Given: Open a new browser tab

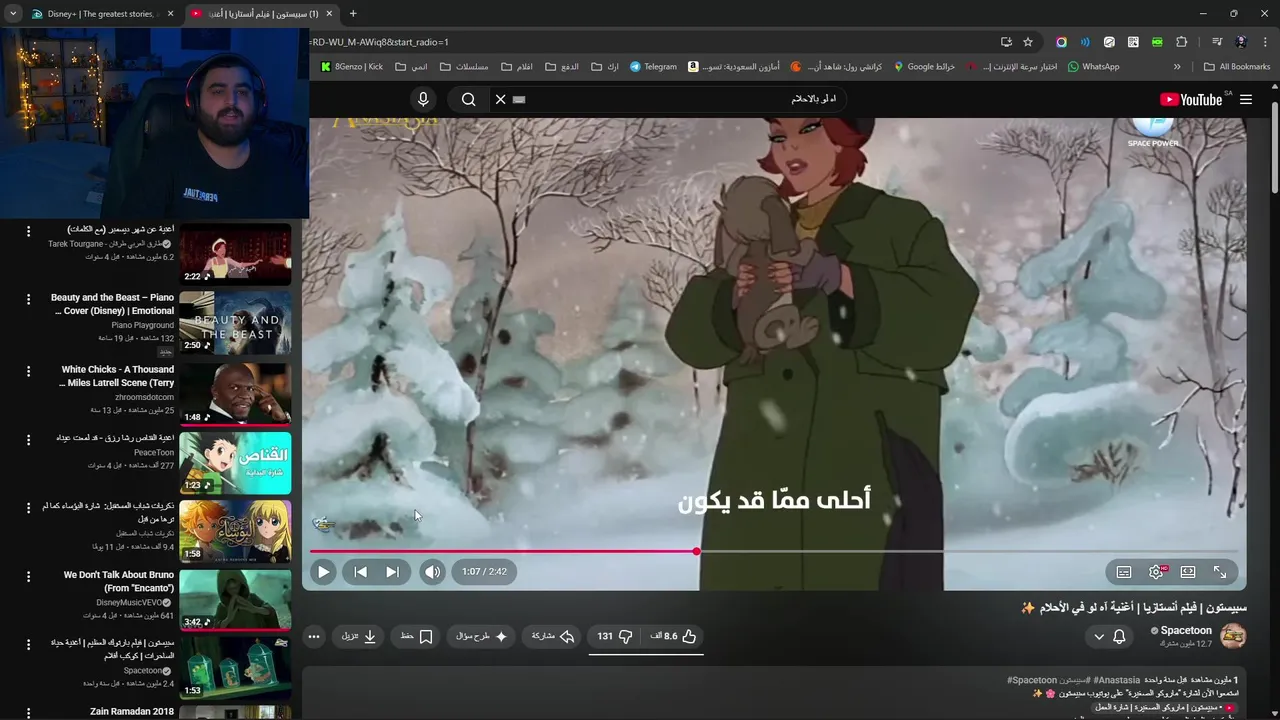Looking at the screenshot, I should coord(353,14).
